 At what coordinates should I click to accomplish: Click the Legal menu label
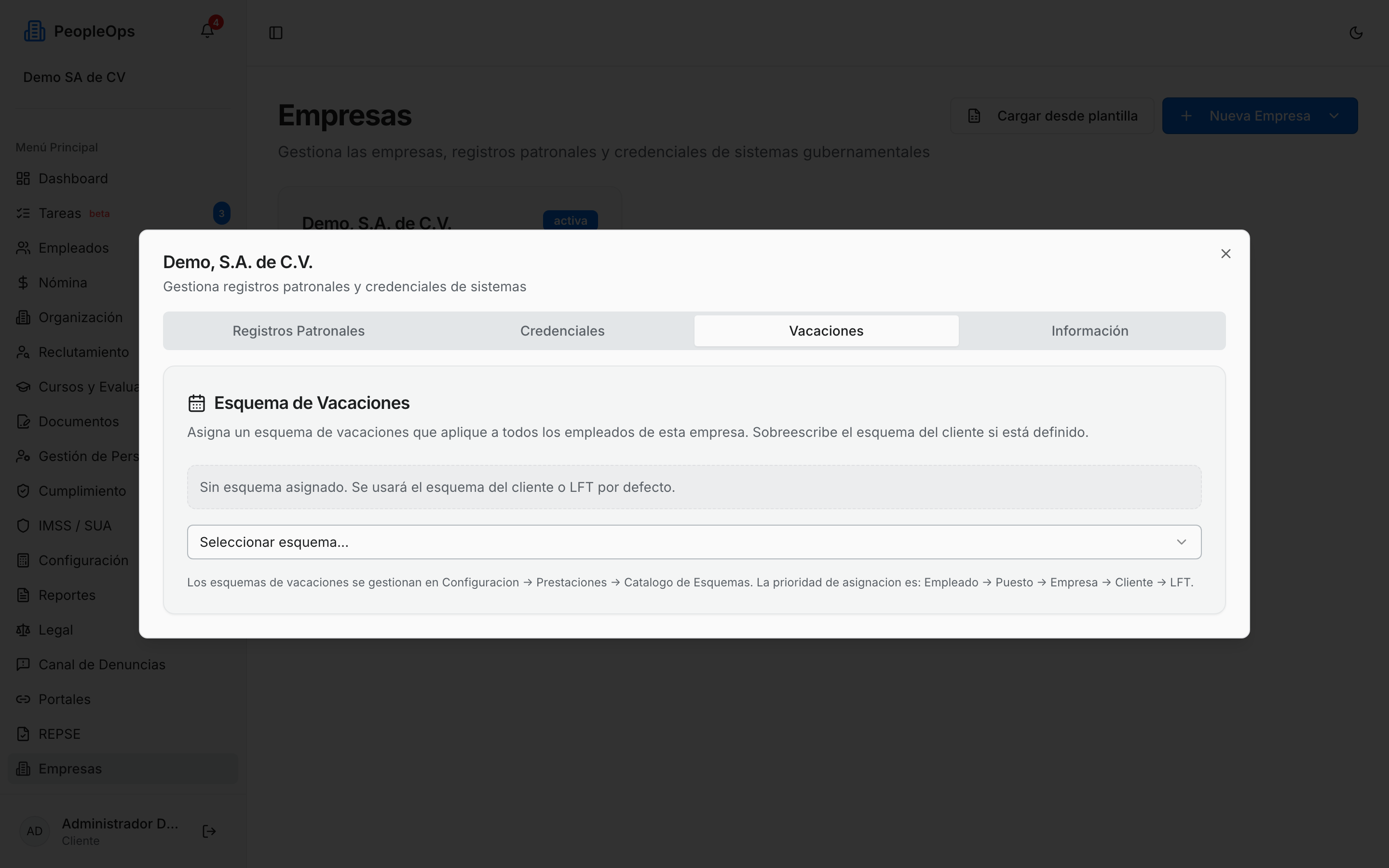pos(55,630)
